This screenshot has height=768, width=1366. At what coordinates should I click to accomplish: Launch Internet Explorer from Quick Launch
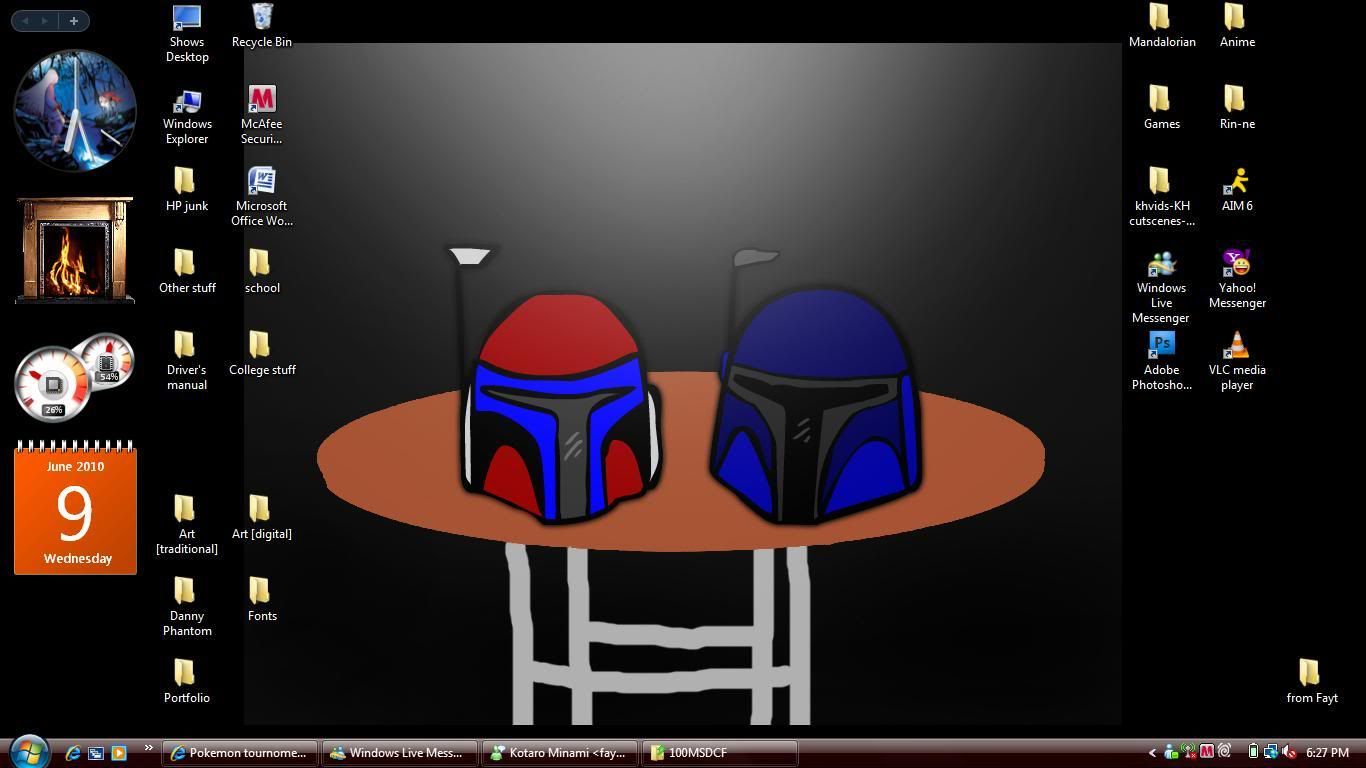point(73,753)
